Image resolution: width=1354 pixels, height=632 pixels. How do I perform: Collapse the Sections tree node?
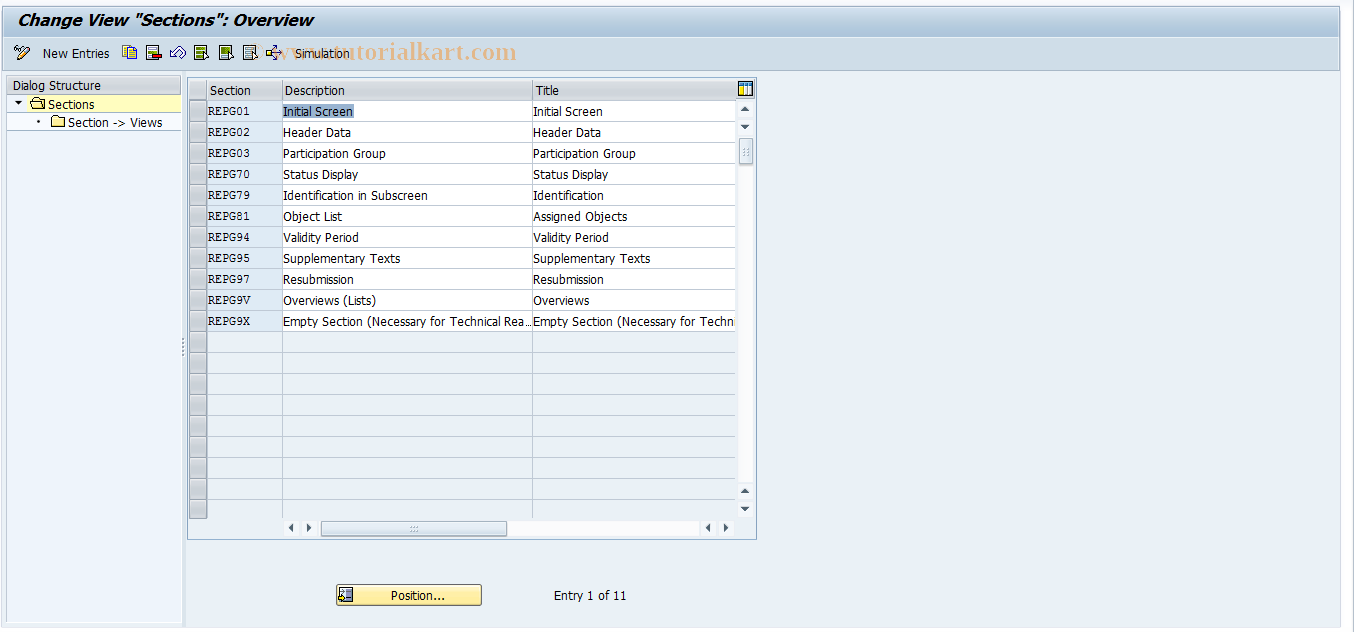click(18, 104)
